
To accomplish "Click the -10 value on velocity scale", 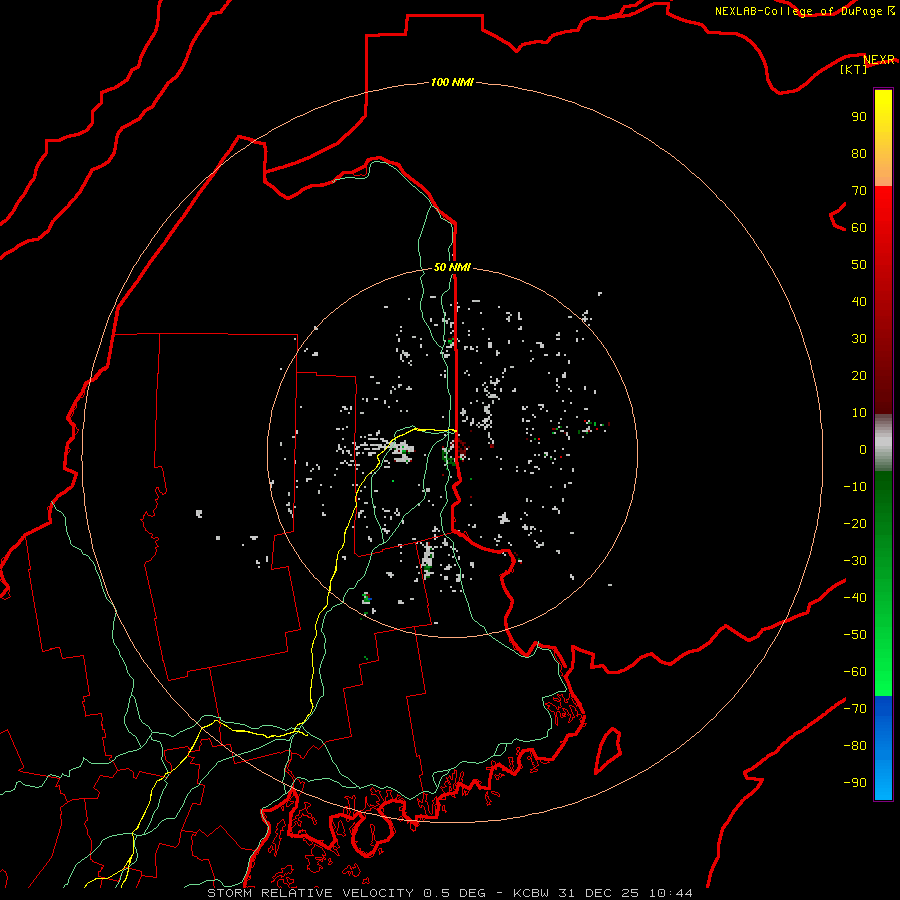I will (x=855, y=487).
